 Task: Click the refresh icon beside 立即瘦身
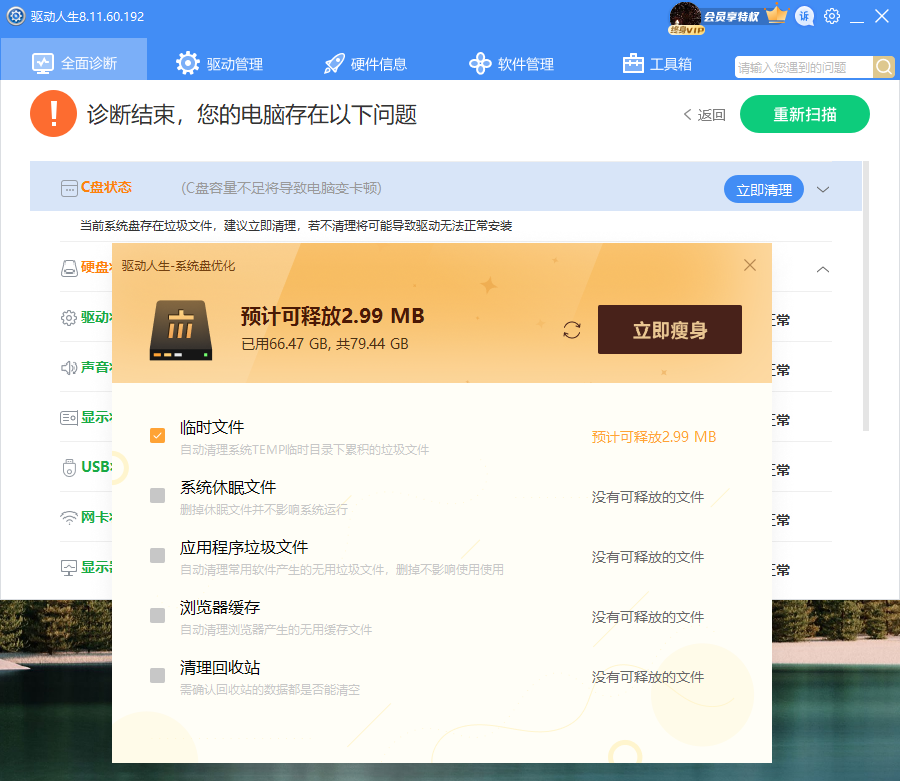(572, 330)
